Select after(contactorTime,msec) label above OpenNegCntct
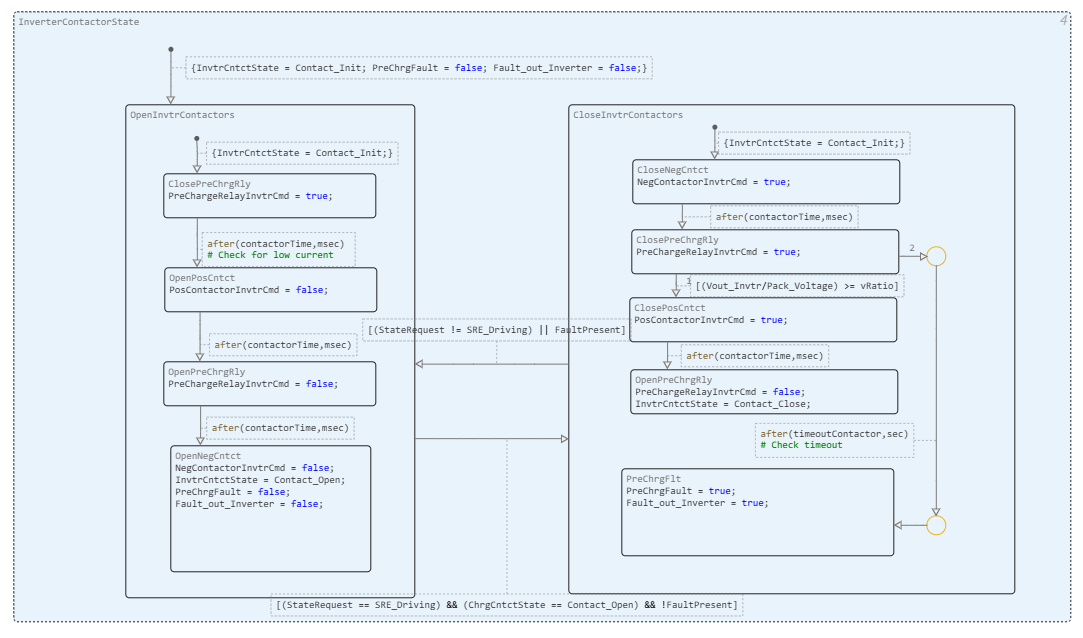The width and height of the screenshot is (1083, 638). 280,428
